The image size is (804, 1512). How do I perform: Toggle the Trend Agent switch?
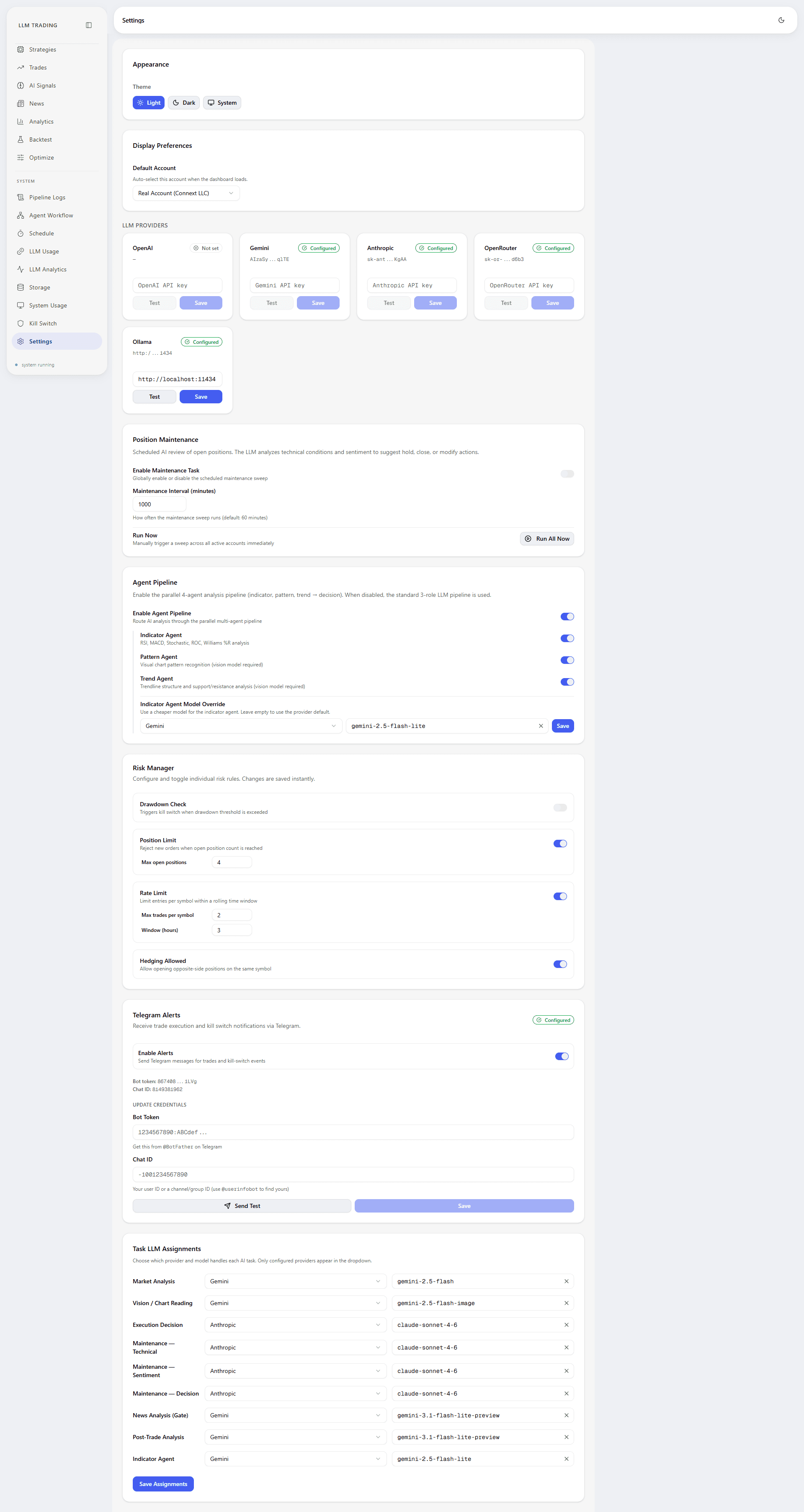point(567,681)
